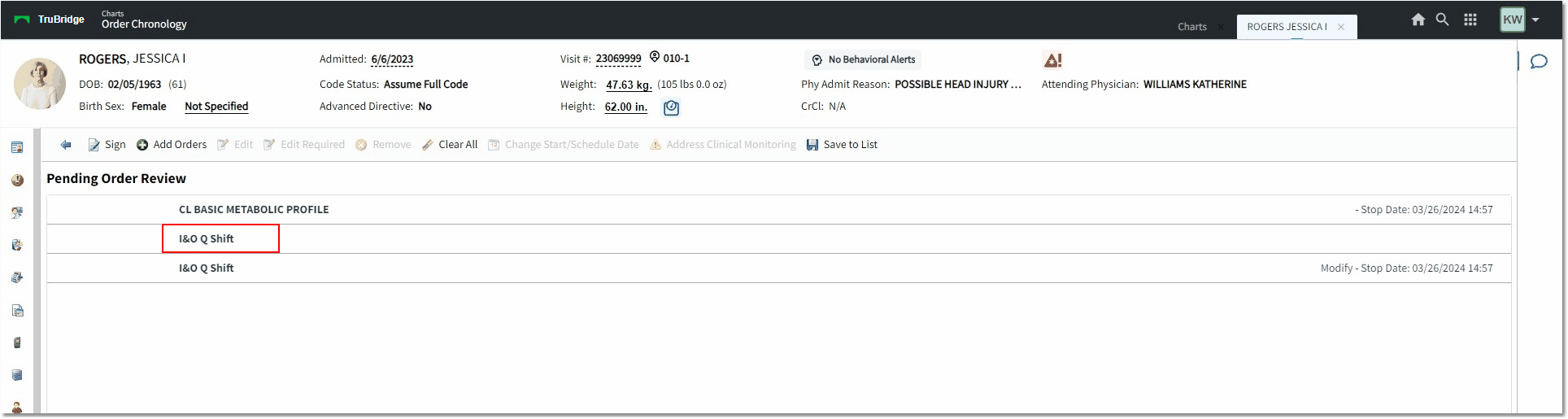Click the Remove toolbar option

point(383,145)
